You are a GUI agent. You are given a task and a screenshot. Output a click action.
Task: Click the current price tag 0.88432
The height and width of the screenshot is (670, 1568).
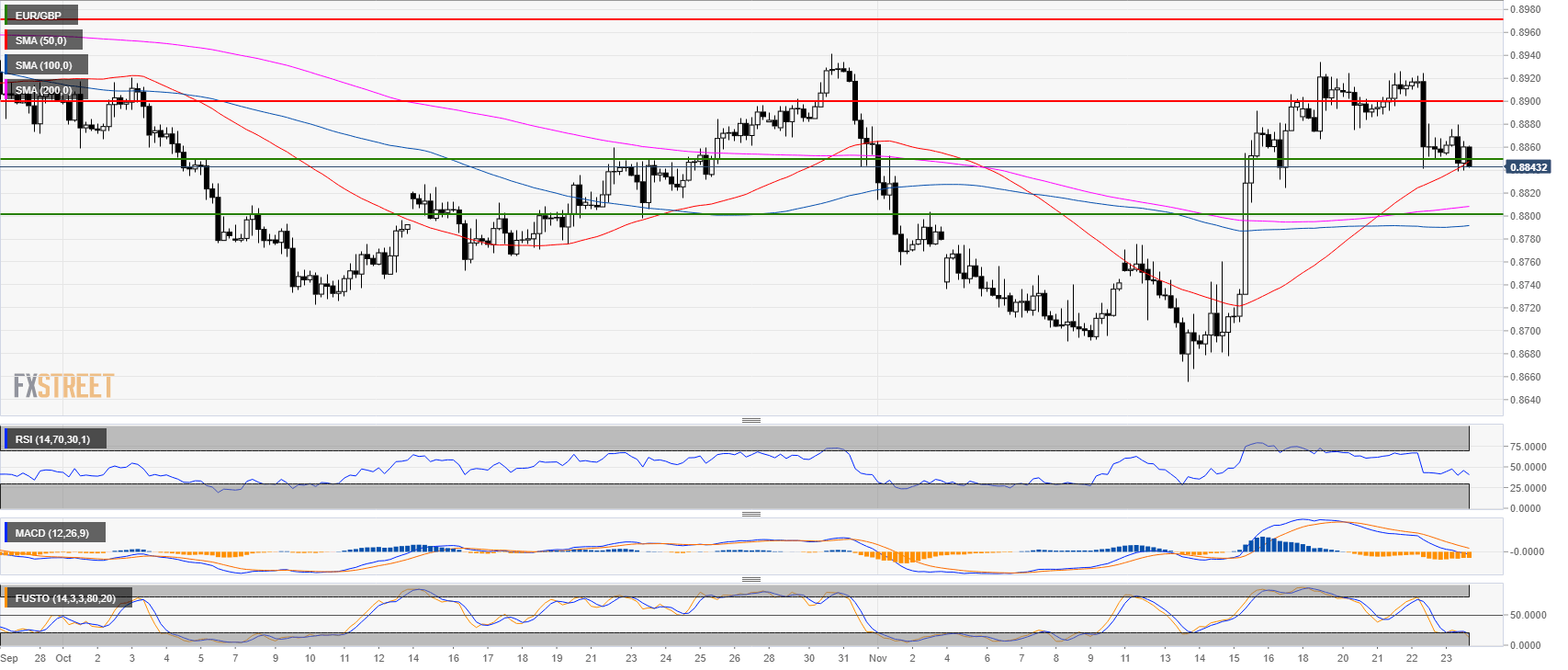[1529, 167]
